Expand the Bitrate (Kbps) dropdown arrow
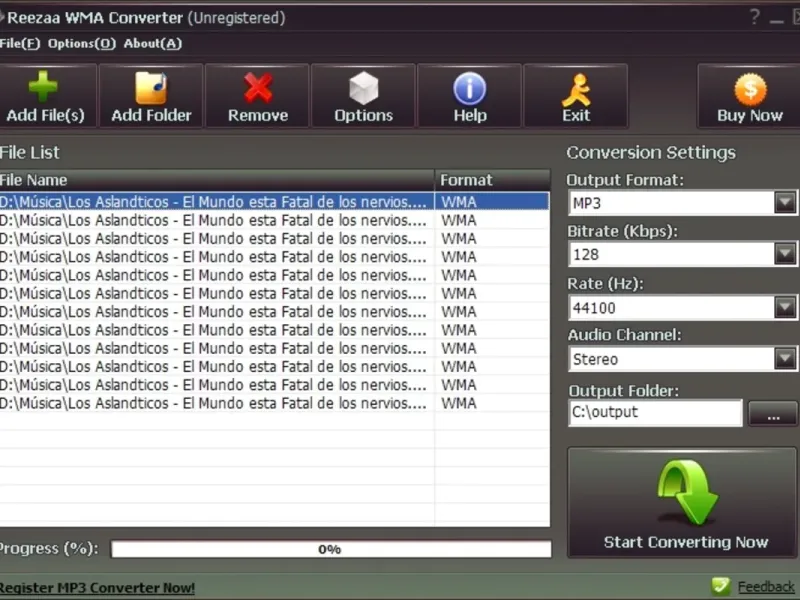Screen dimensions: 800x600 785,254
